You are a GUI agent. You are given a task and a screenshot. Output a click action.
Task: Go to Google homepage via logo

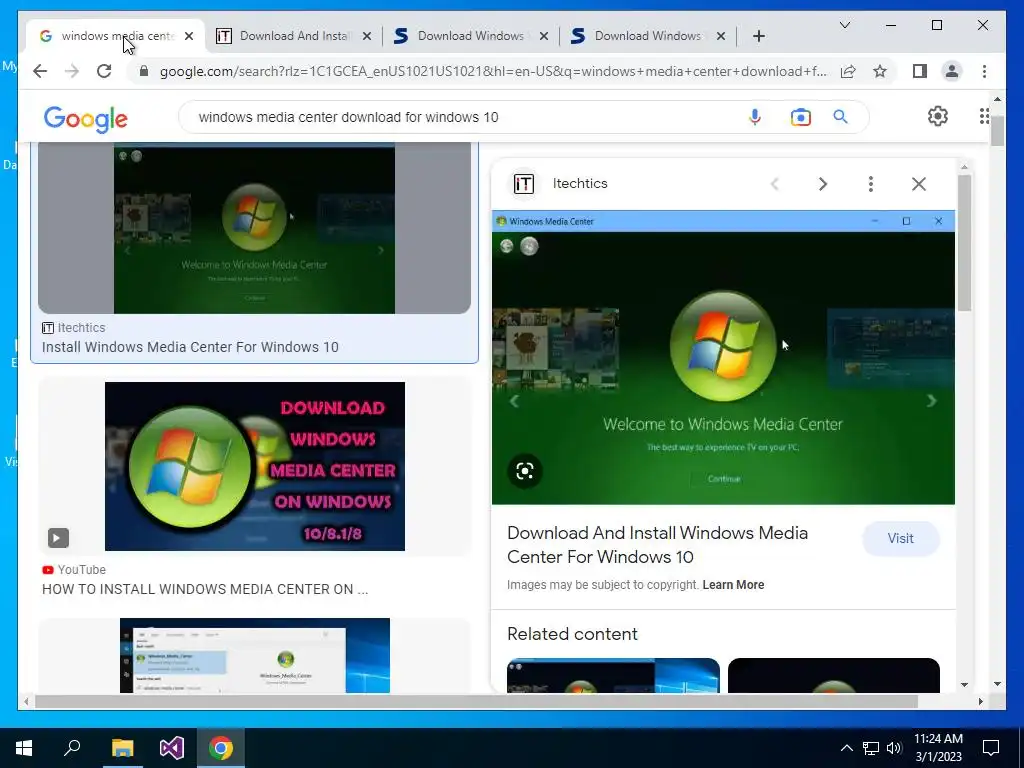coord(86,119)
